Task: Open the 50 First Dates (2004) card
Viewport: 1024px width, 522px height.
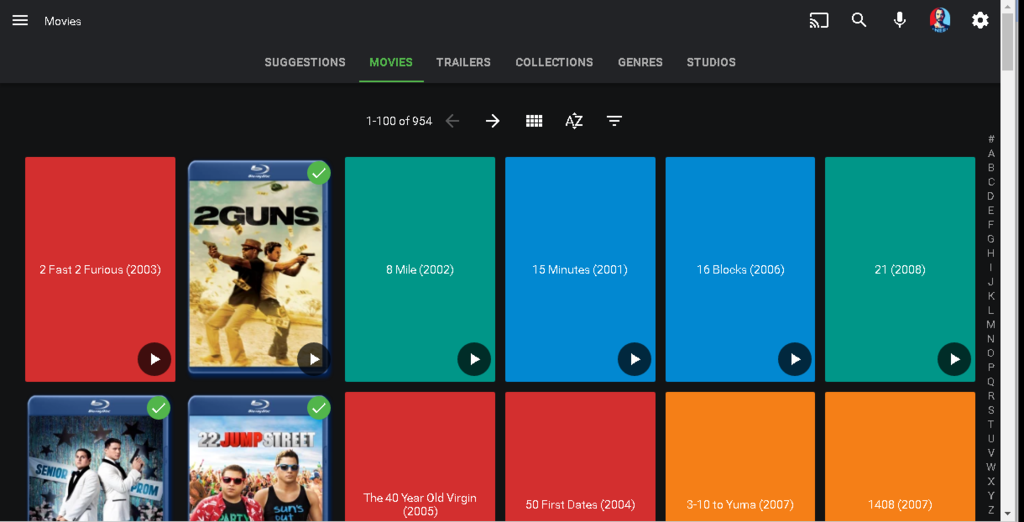Action: [580, 470]
